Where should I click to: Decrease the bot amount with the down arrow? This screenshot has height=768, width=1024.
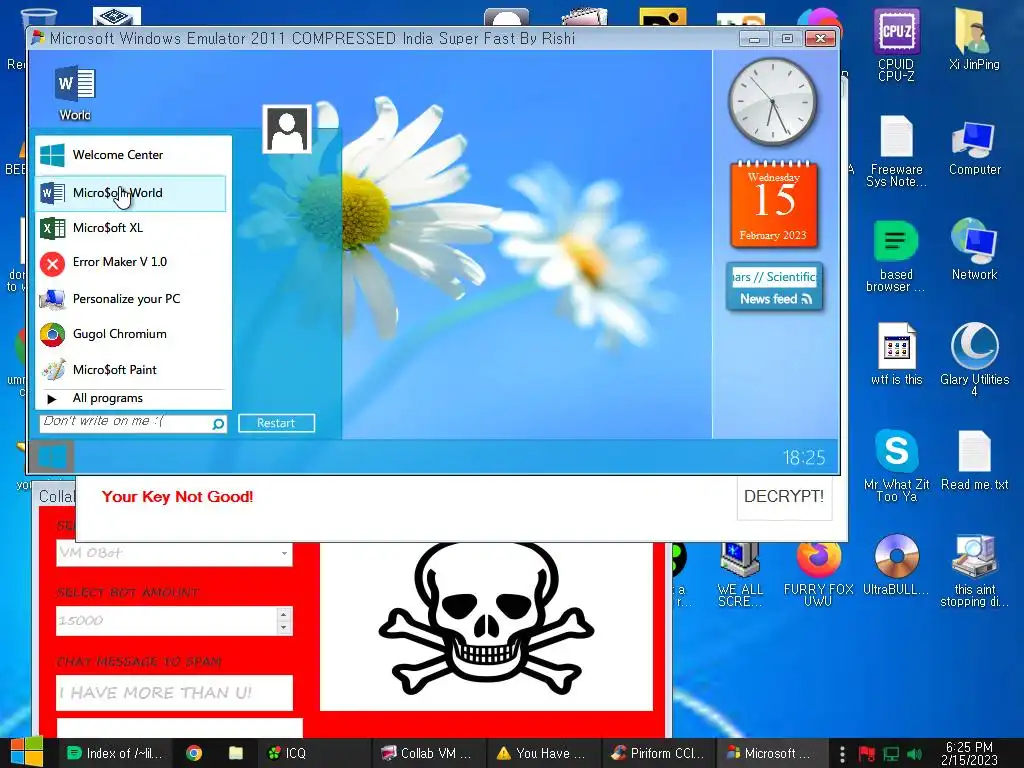(x=283, y=628)
